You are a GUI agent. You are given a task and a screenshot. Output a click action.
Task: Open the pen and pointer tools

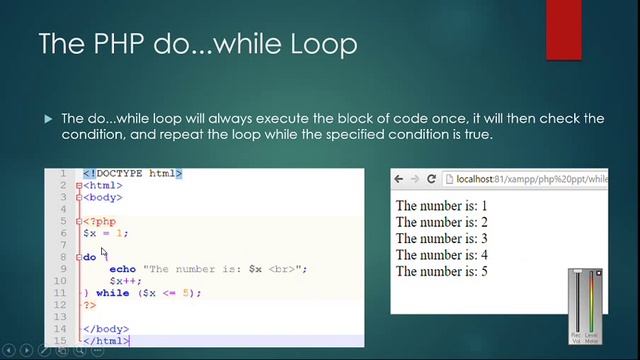tap(44, 350)
